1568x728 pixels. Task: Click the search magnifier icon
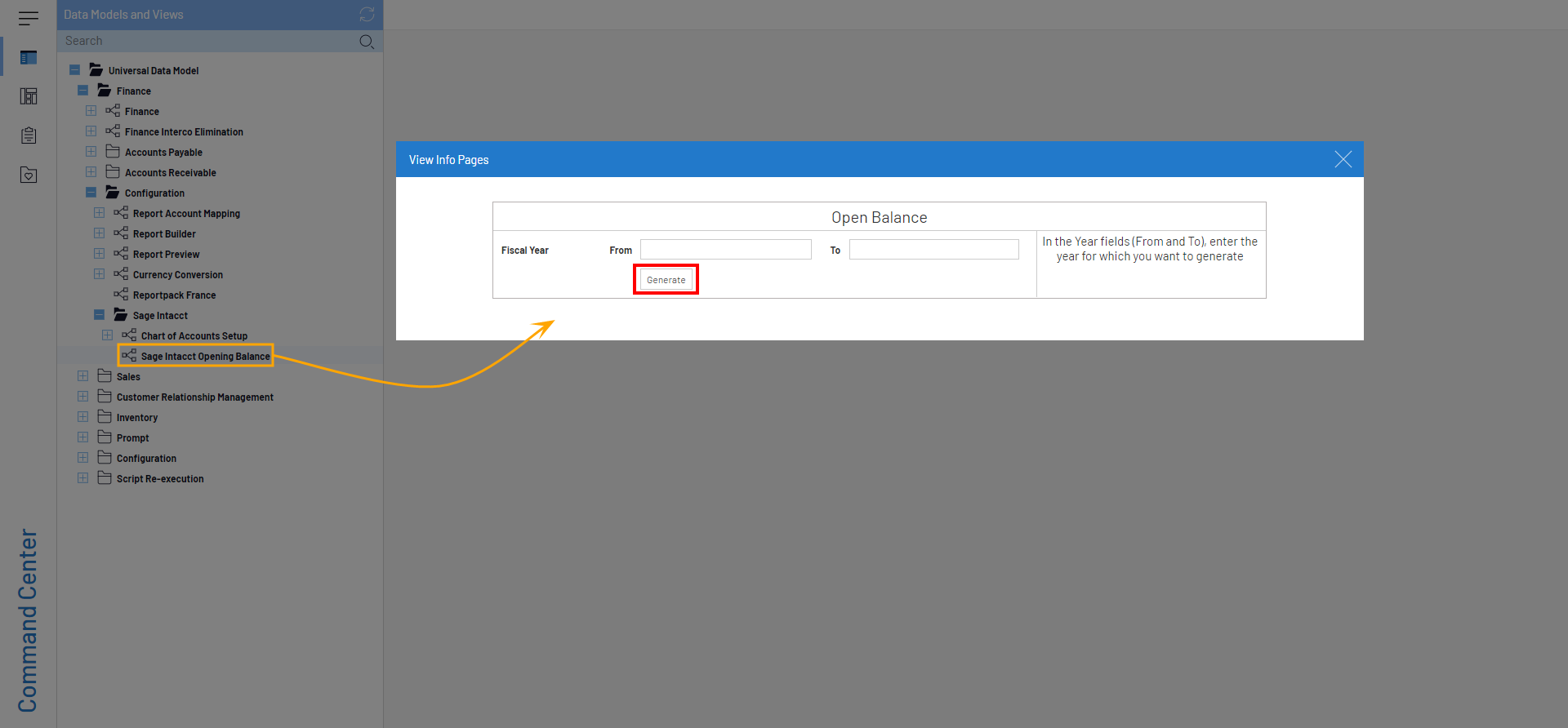click(367, 42)
